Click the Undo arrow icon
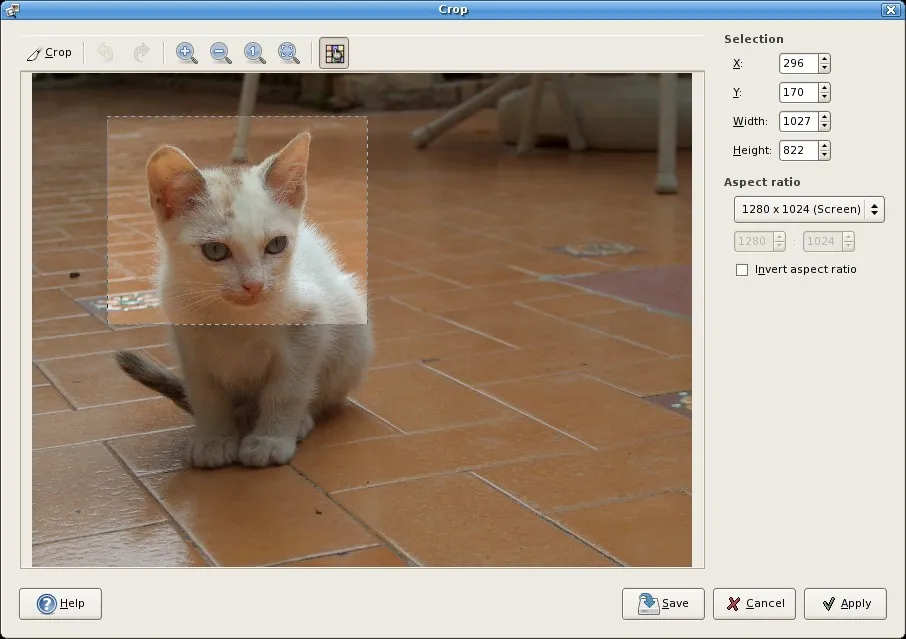The image size is (906, 639). coord(106,53)
